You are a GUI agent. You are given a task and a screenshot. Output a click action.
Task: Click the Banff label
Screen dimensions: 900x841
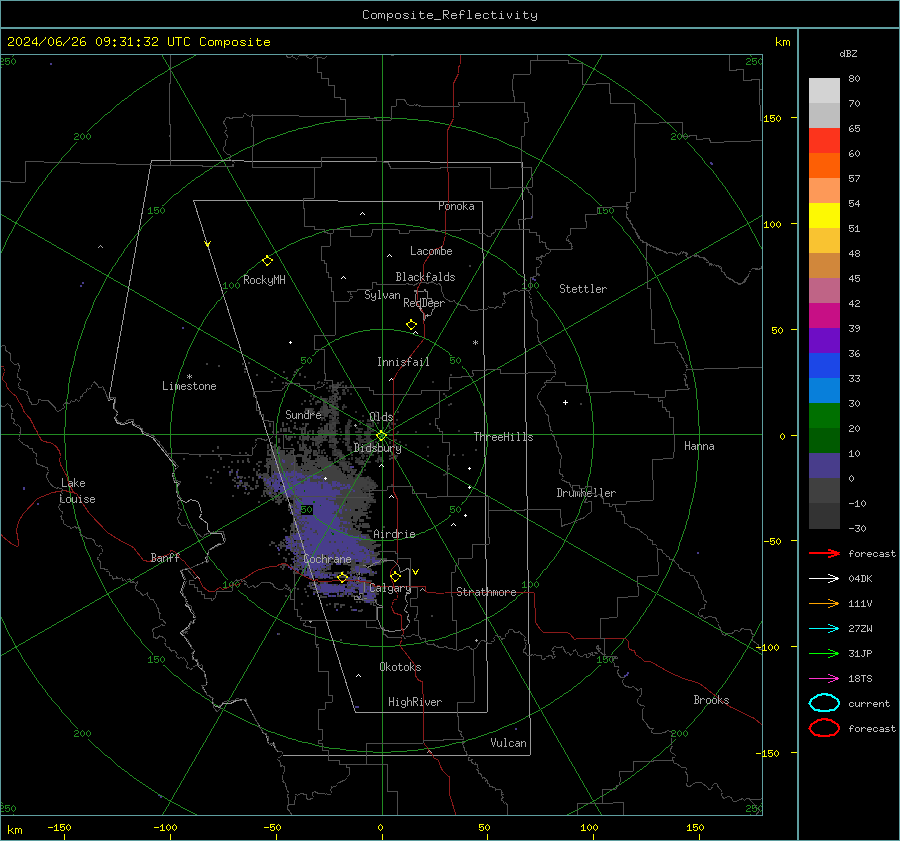(165, 557)
